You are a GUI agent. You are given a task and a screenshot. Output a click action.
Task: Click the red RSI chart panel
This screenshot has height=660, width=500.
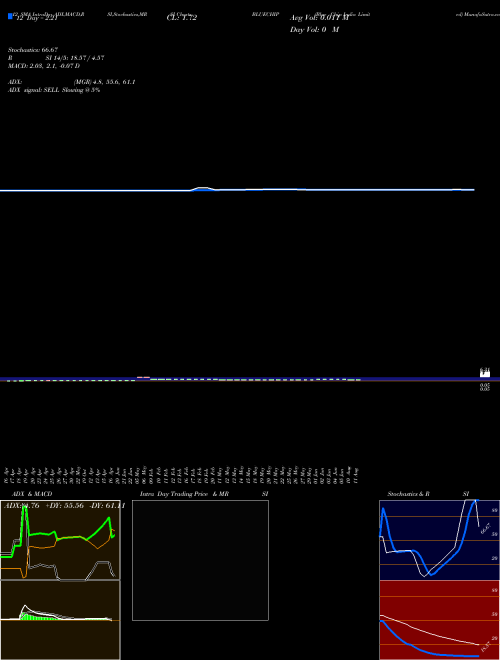tap(439, 620)
